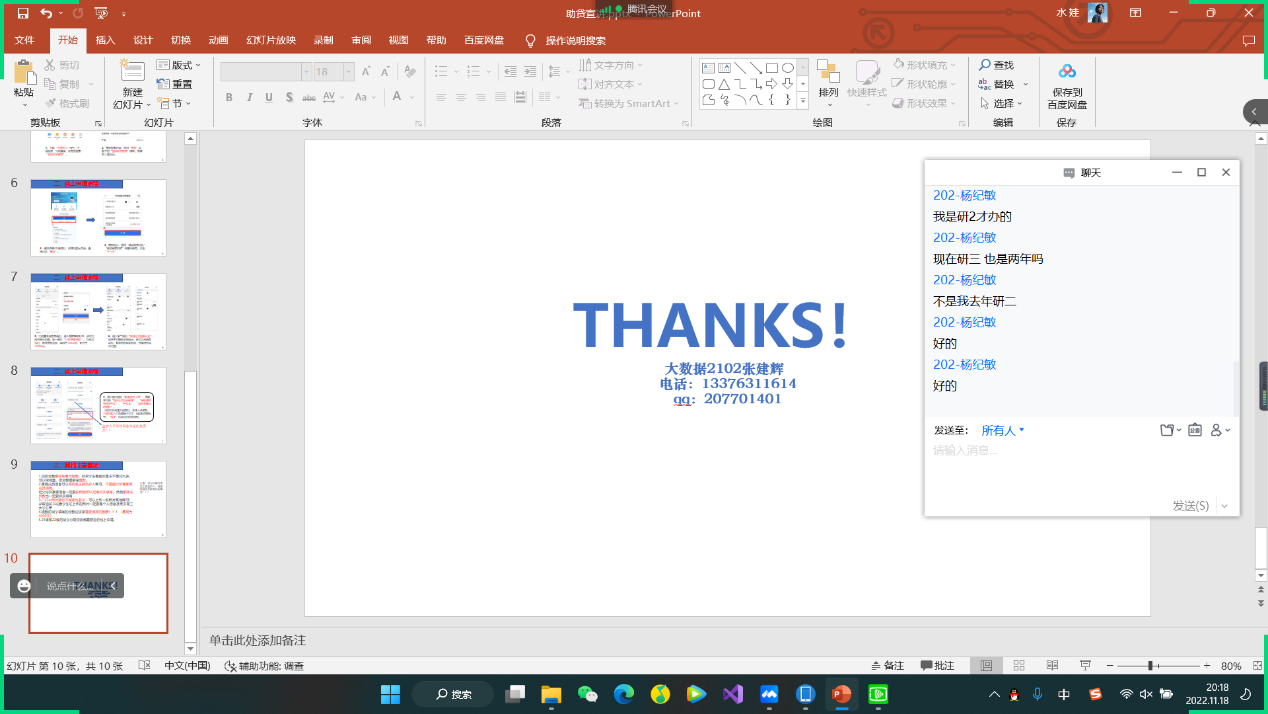Viewport: 1268px width, 714px height.
Task: Start slideshow from status bar icon
Action: click(x=1085, y=666)
